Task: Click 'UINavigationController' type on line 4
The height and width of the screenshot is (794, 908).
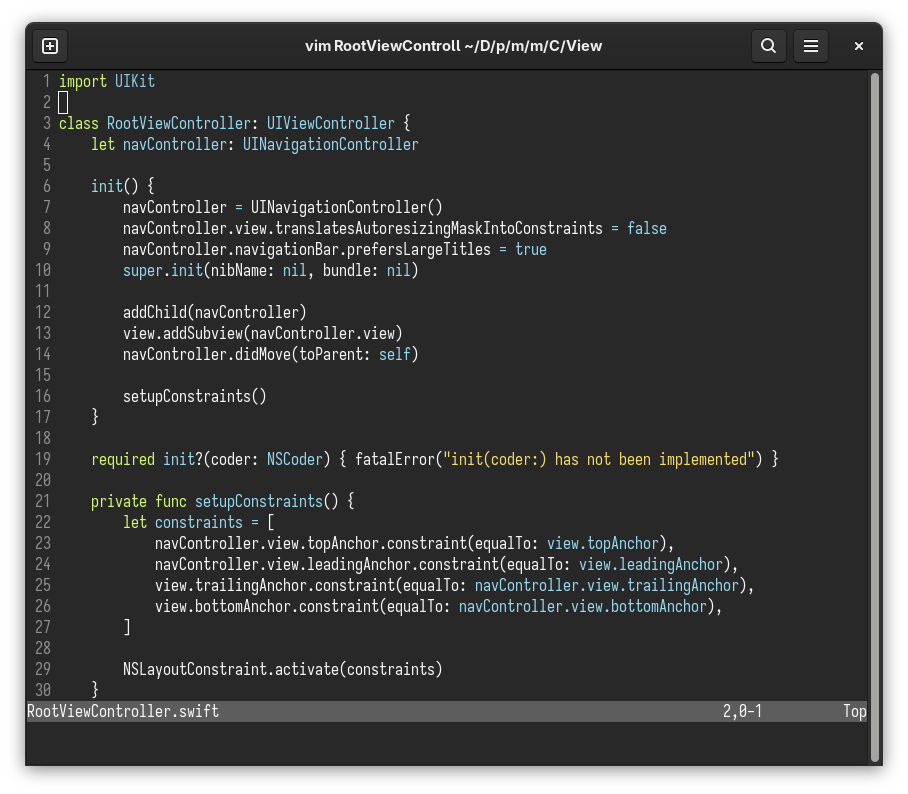Action: tap(330, 144)
